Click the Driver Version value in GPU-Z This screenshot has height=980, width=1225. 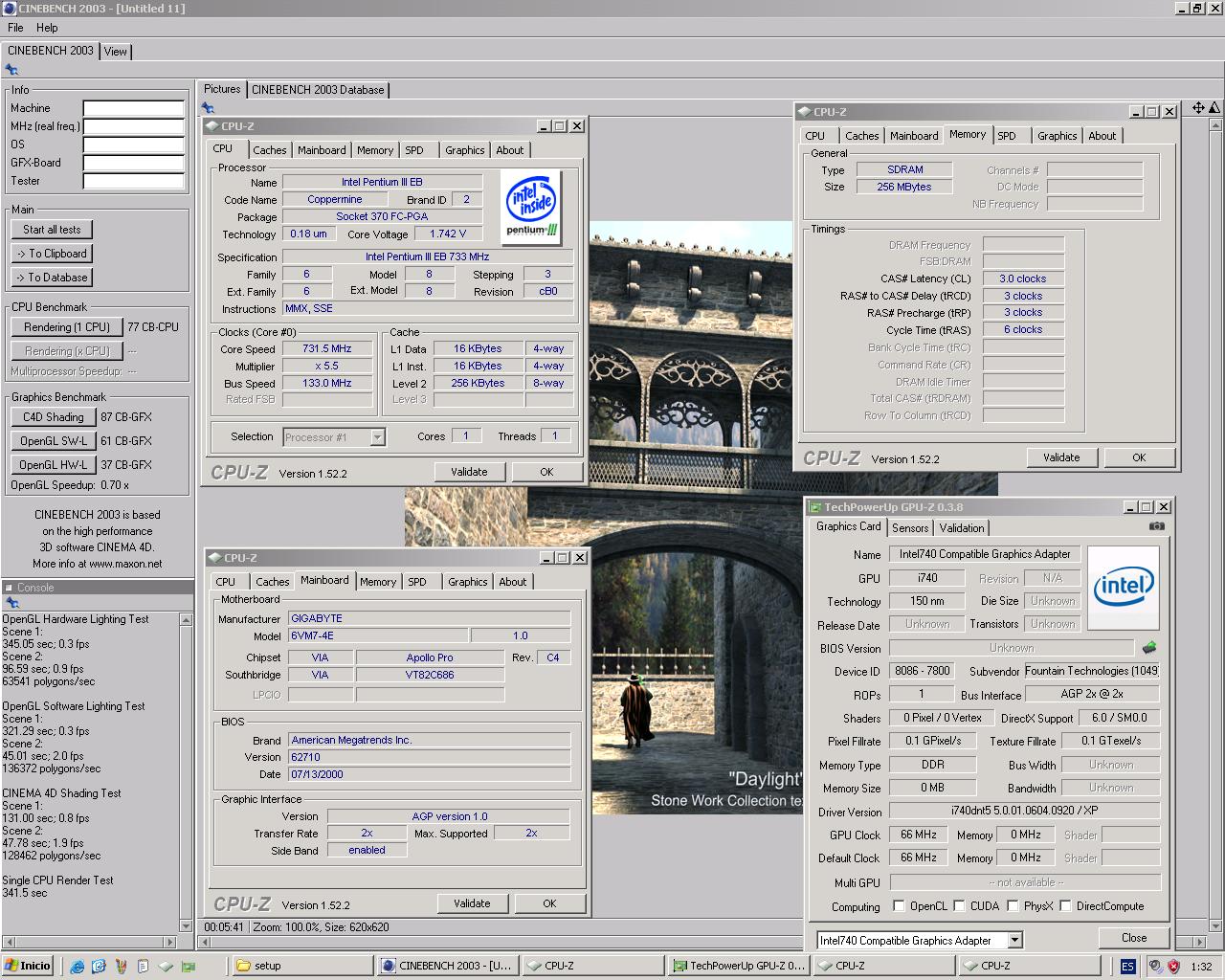(1024, 812)
